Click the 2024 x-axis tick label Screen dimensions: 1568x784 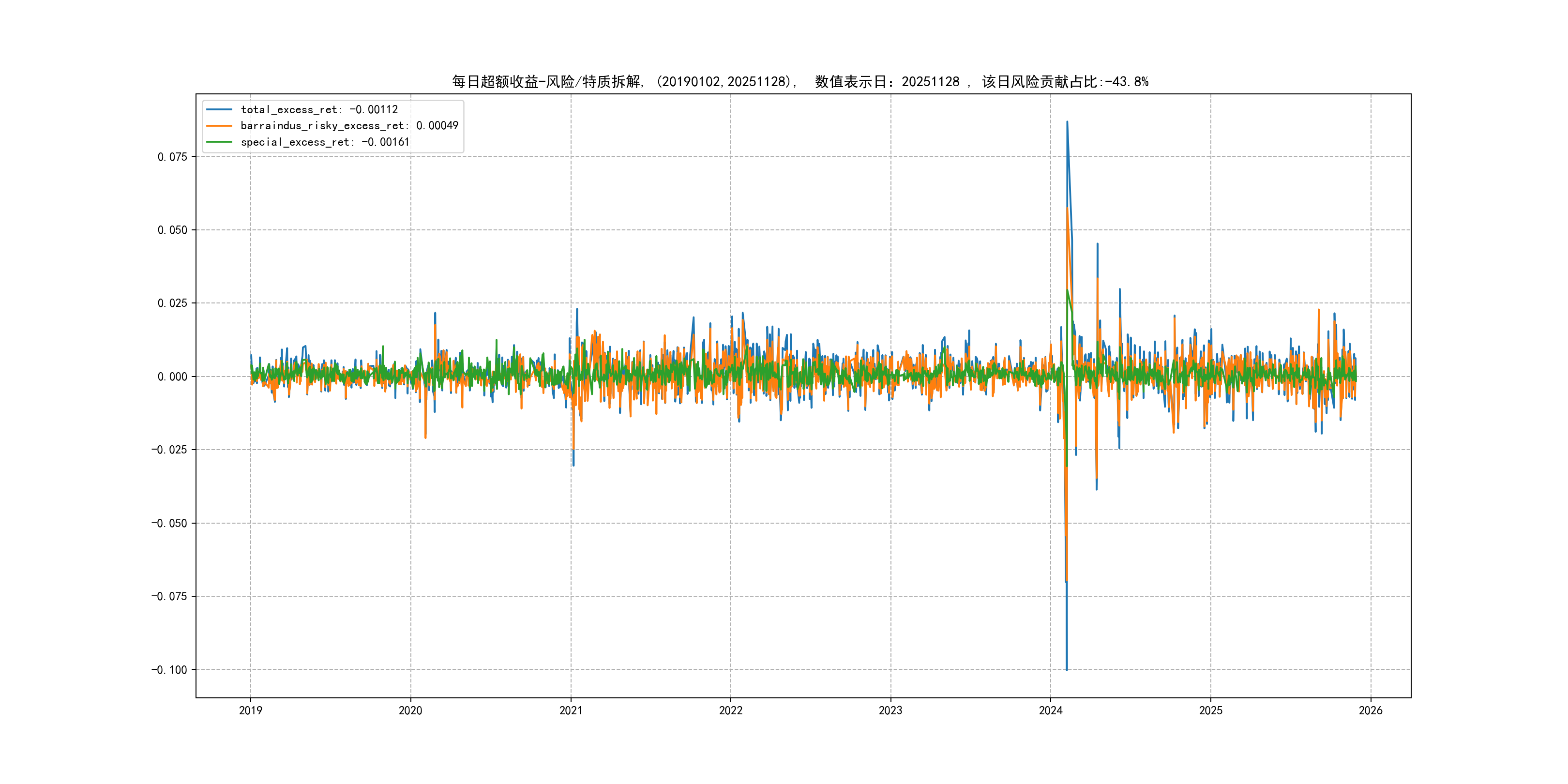tap(1051, 710)
